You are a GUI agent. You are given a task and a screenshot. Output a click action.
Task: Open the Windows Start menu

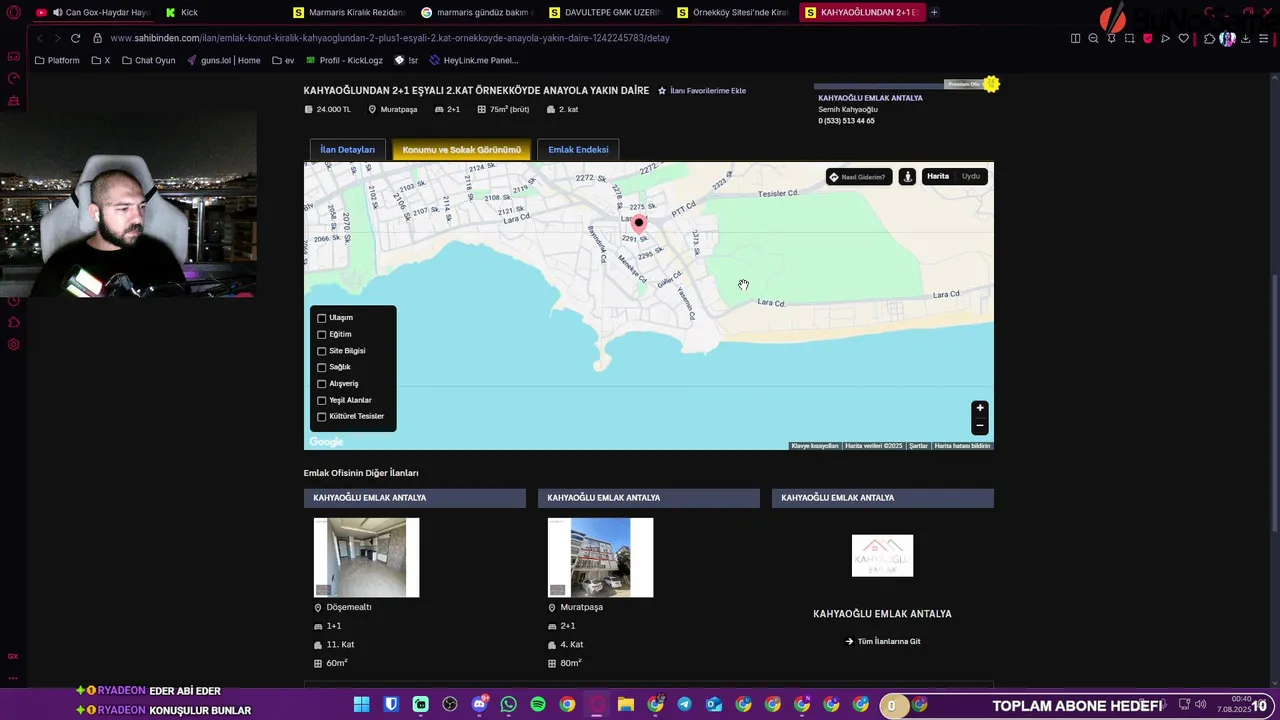point(361,705)
